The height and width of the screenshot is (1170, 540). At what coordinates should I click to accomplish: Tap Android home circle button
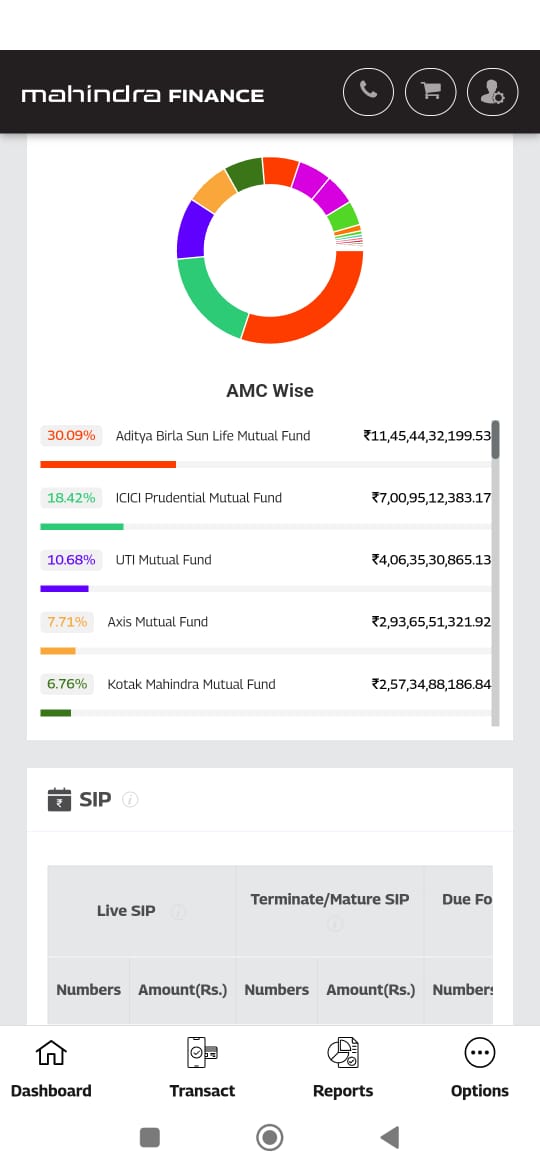point(269,1138)
